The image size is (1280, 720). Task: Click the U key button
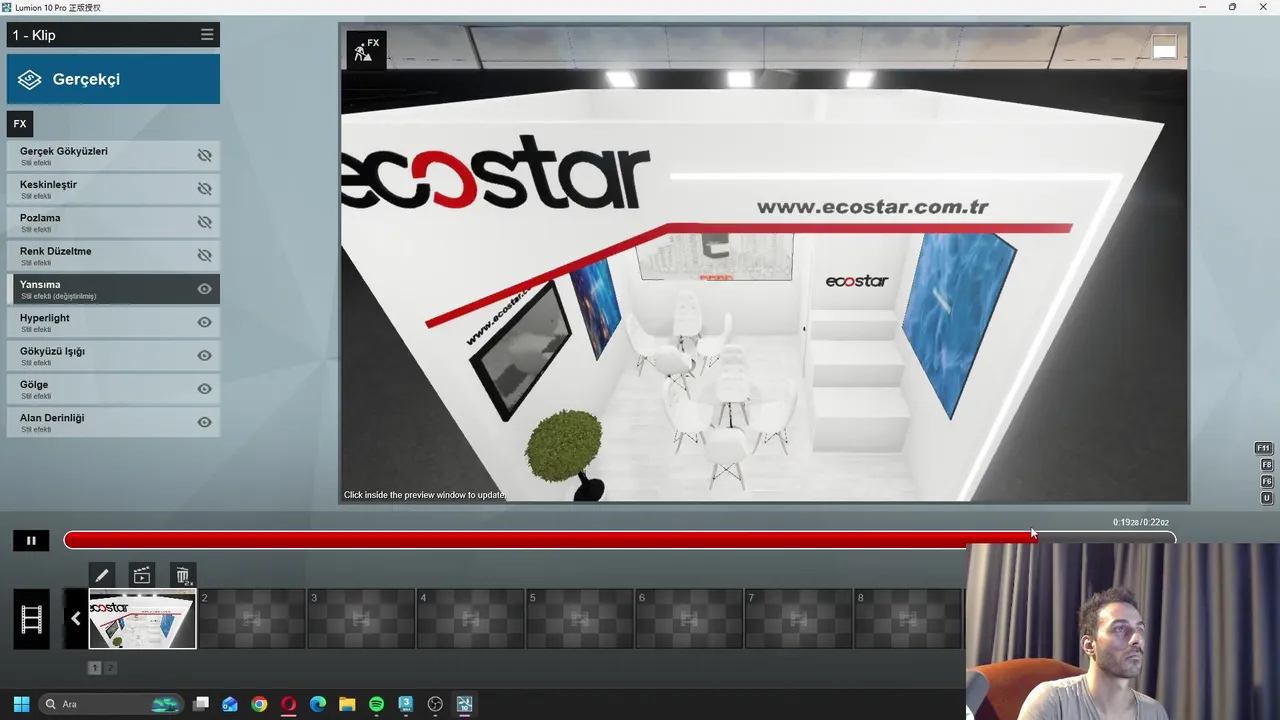click(1266, 498)
